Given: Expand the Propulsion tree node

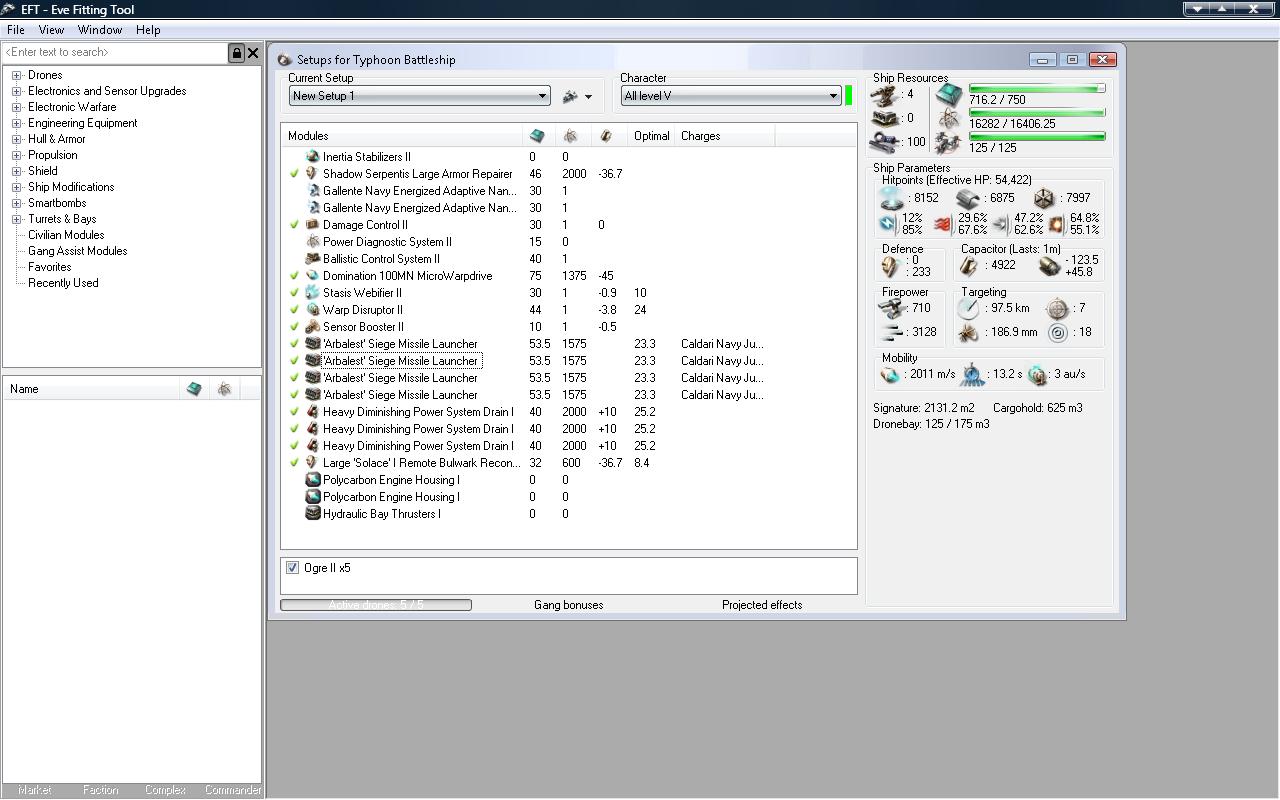Looking at the screenshot, I should [x=17, y=155].
